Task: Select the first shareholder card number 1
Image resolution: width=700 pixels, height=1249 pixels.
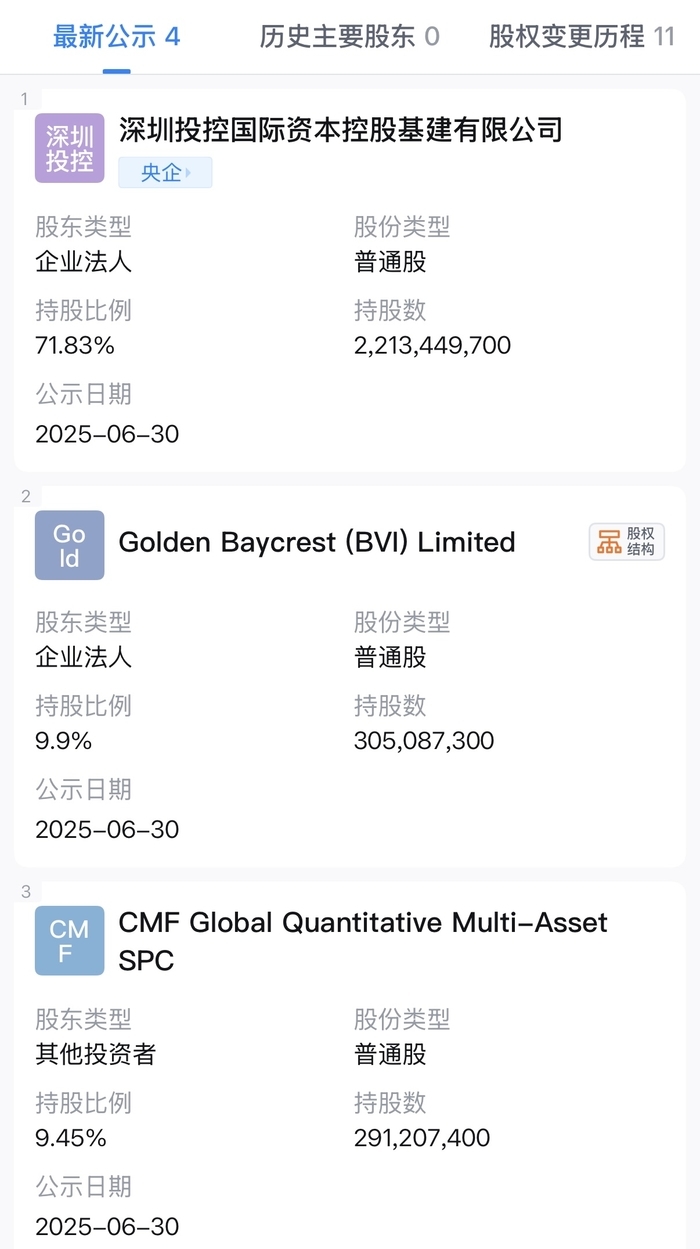Action: click(24, 98)
